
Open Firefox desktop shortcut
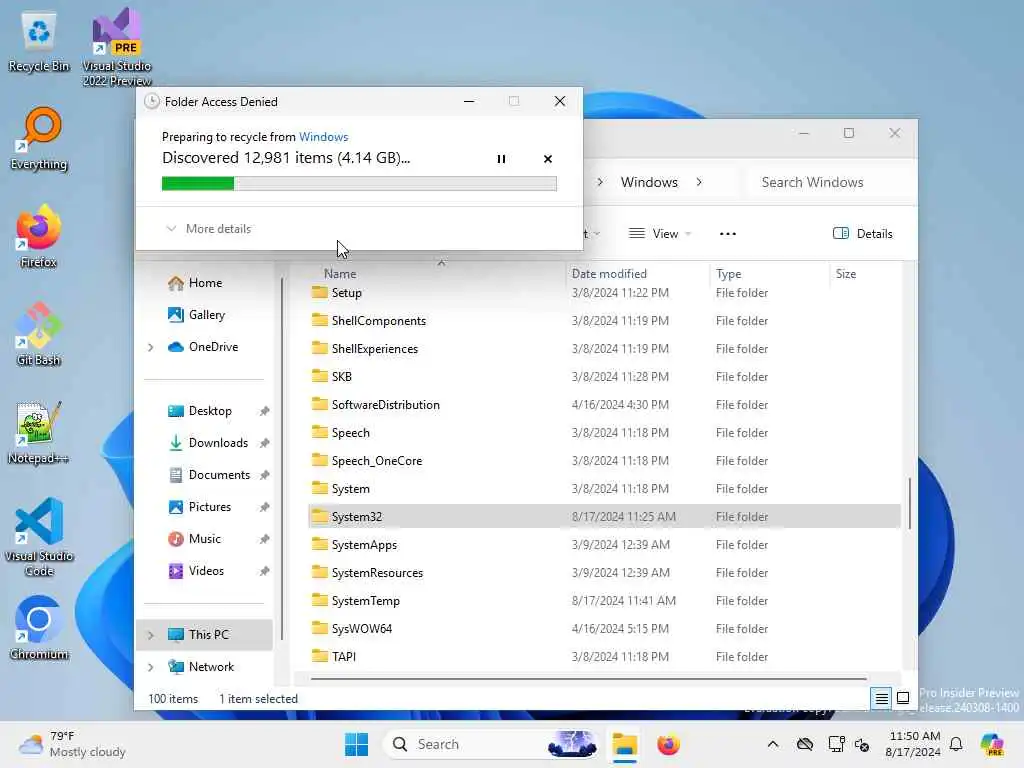pyautogui.click(x=39, y=237)
